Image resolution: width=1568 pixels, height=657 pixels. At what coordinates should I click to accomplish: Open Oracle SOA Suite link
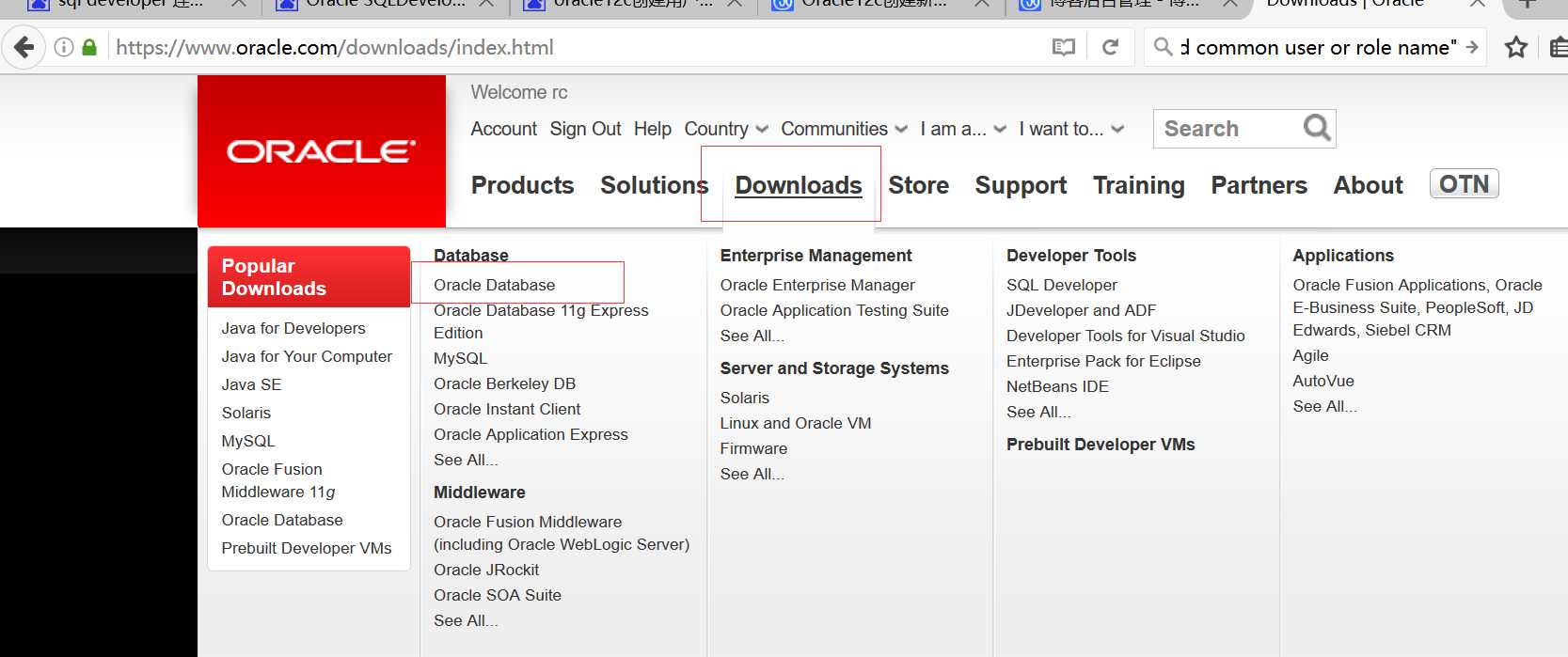pos(498,595)
